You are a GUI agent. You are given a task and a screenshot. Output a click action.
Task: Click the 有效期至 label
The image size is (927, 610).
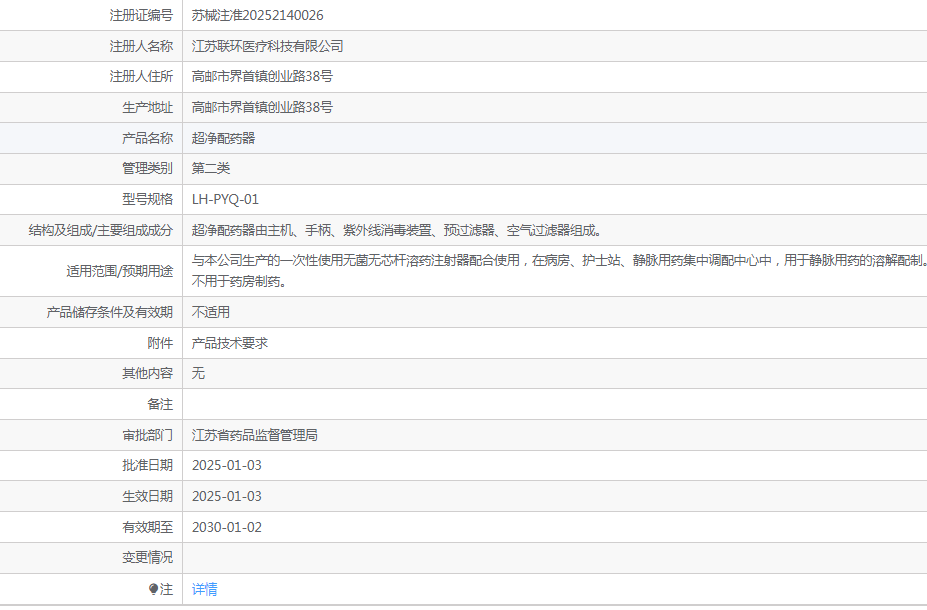pyautogui.click(x=148, y=527)
